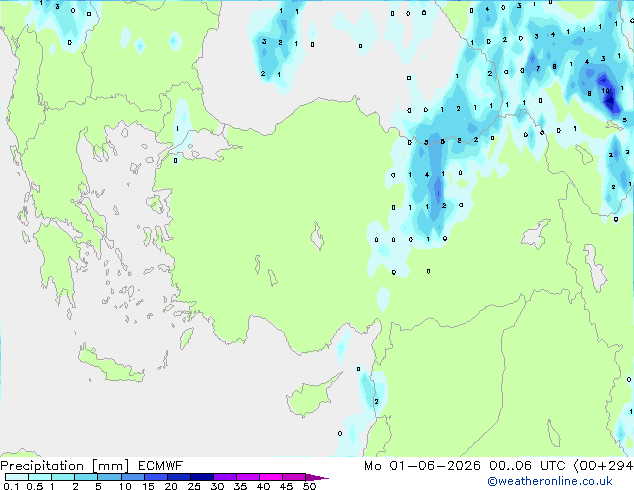Click the '30' legend scale label
Viewport: 634px width, 490px height.
coord(217,486)
